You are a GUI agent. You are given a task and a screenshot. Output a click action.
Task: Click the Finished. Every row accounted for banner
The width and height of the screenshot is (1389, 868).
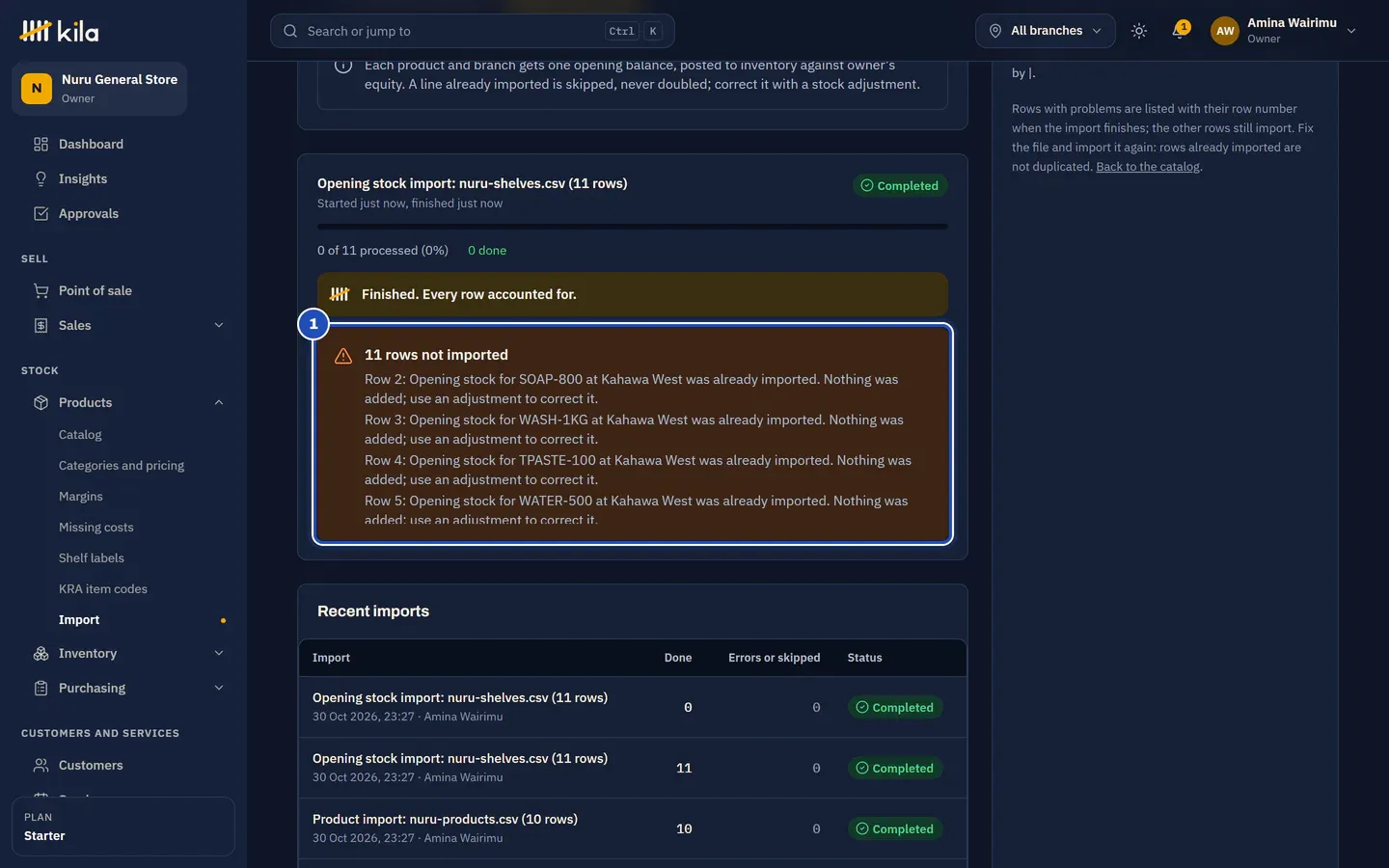point(633,294)
